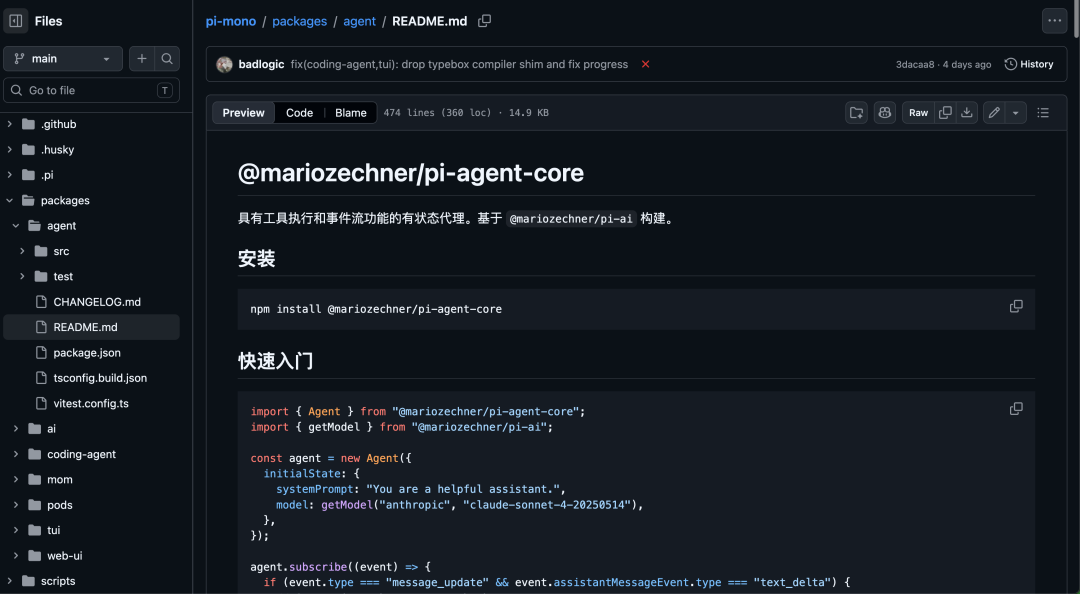Open package.json in file tree
The height and width of the screenshot is (594, 1080).
87,353
